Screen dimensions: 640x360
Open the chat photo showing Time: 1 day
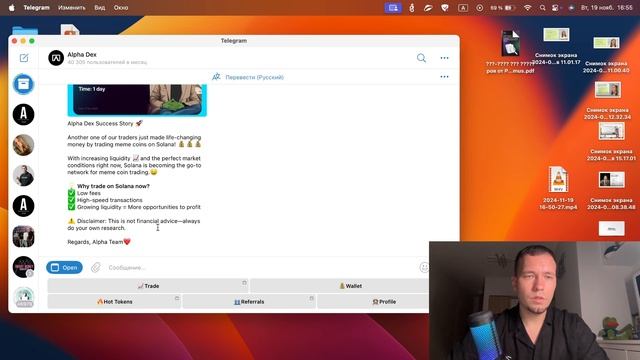(x=137, y=100)
